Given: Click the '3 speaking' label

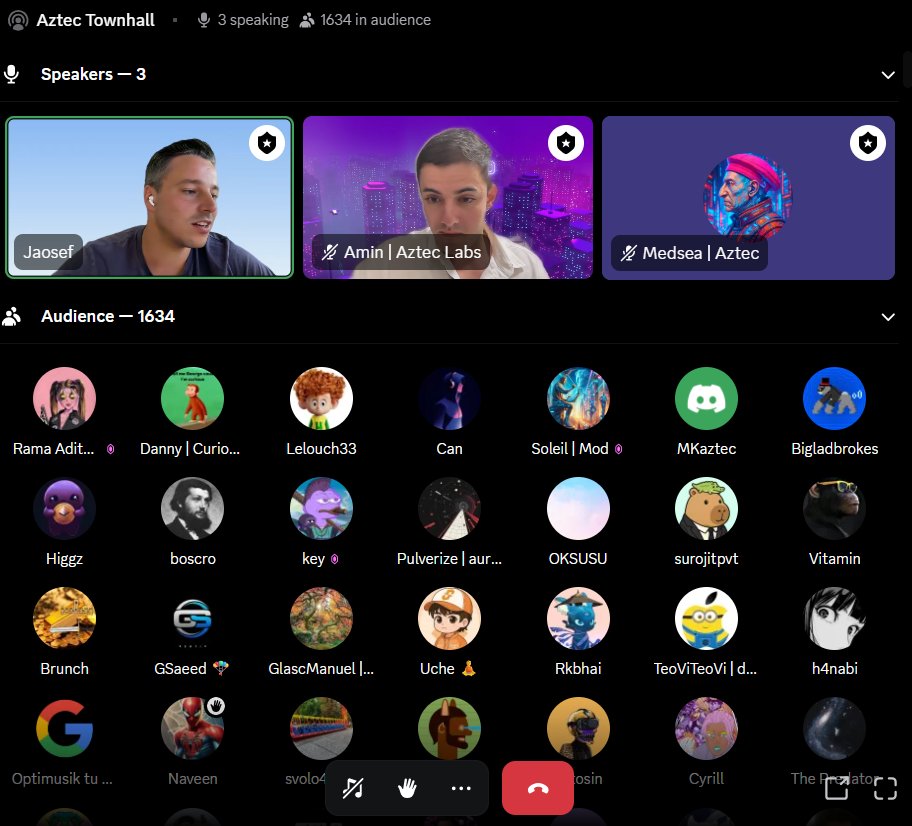Looking at the screenshot, I should click(x=253, y=20).
